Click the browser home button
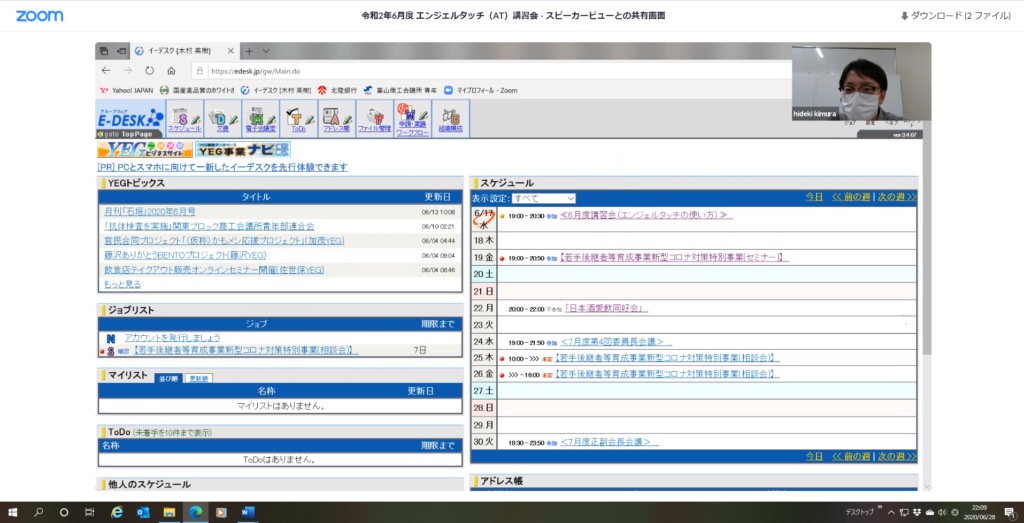The width and height of the screenshot is (1024, 523). click(172, 71)
